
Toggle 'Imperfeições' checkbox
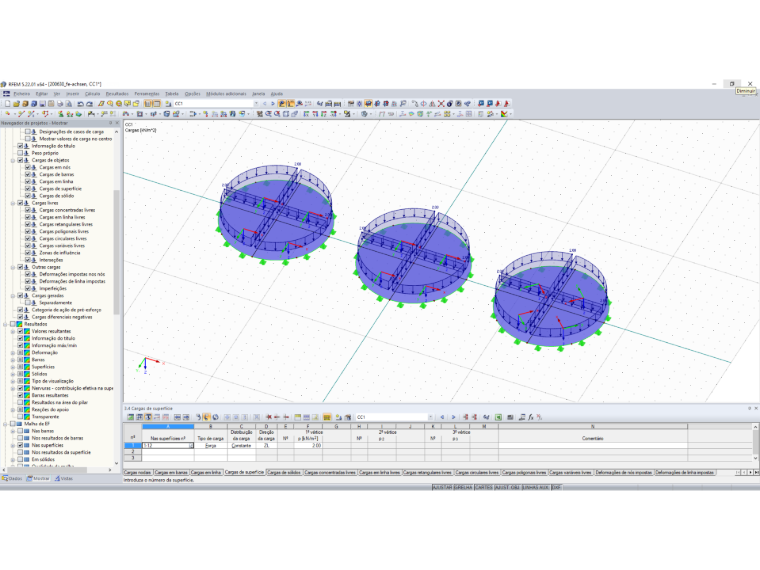[x=28, y=288]
